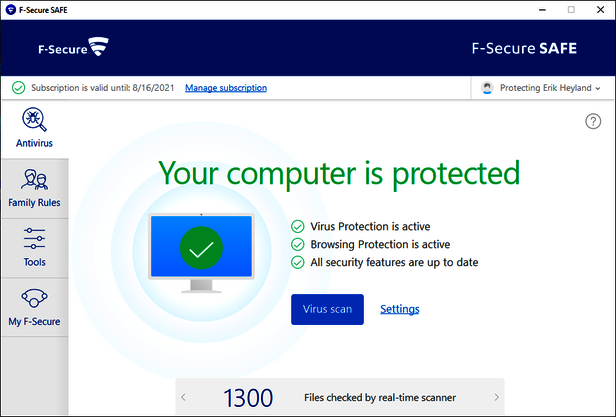This screenshot has height=417, width=616.
Task: Click the user avatar icon
Action: (487, 88)
